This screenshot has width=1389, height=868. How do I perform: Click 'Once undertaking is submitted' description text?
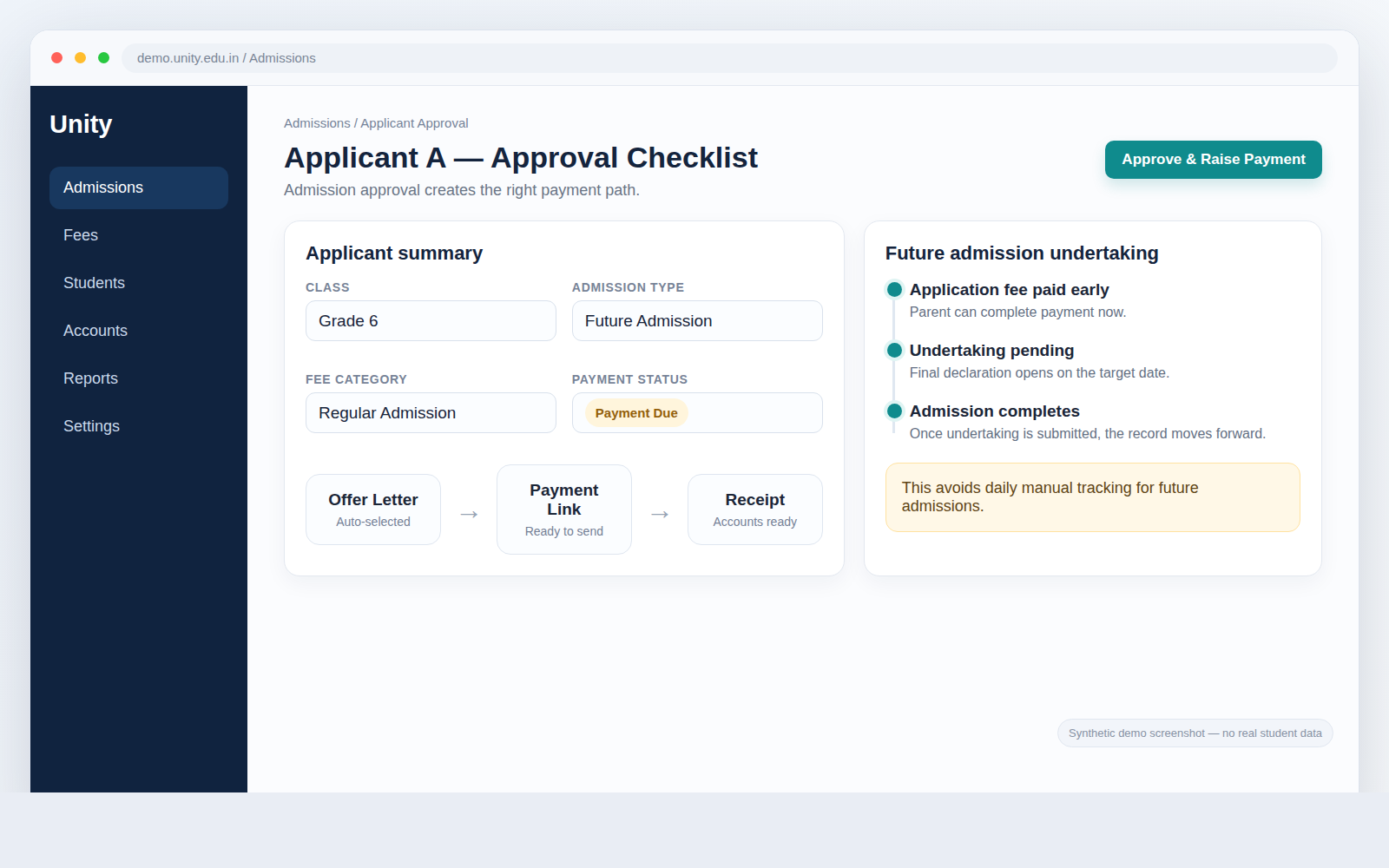pos(1088,434)
